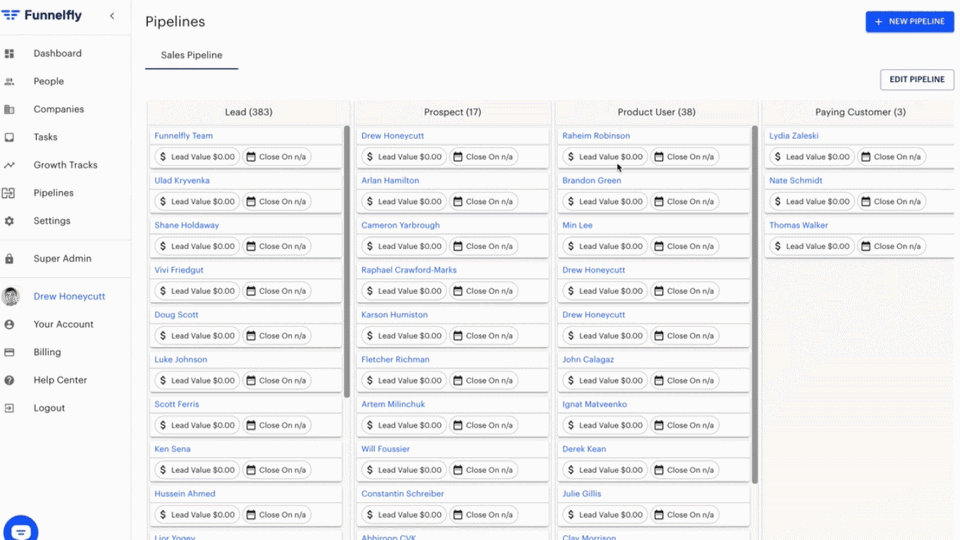Open Min Lee product user card

tap(577, 225)
